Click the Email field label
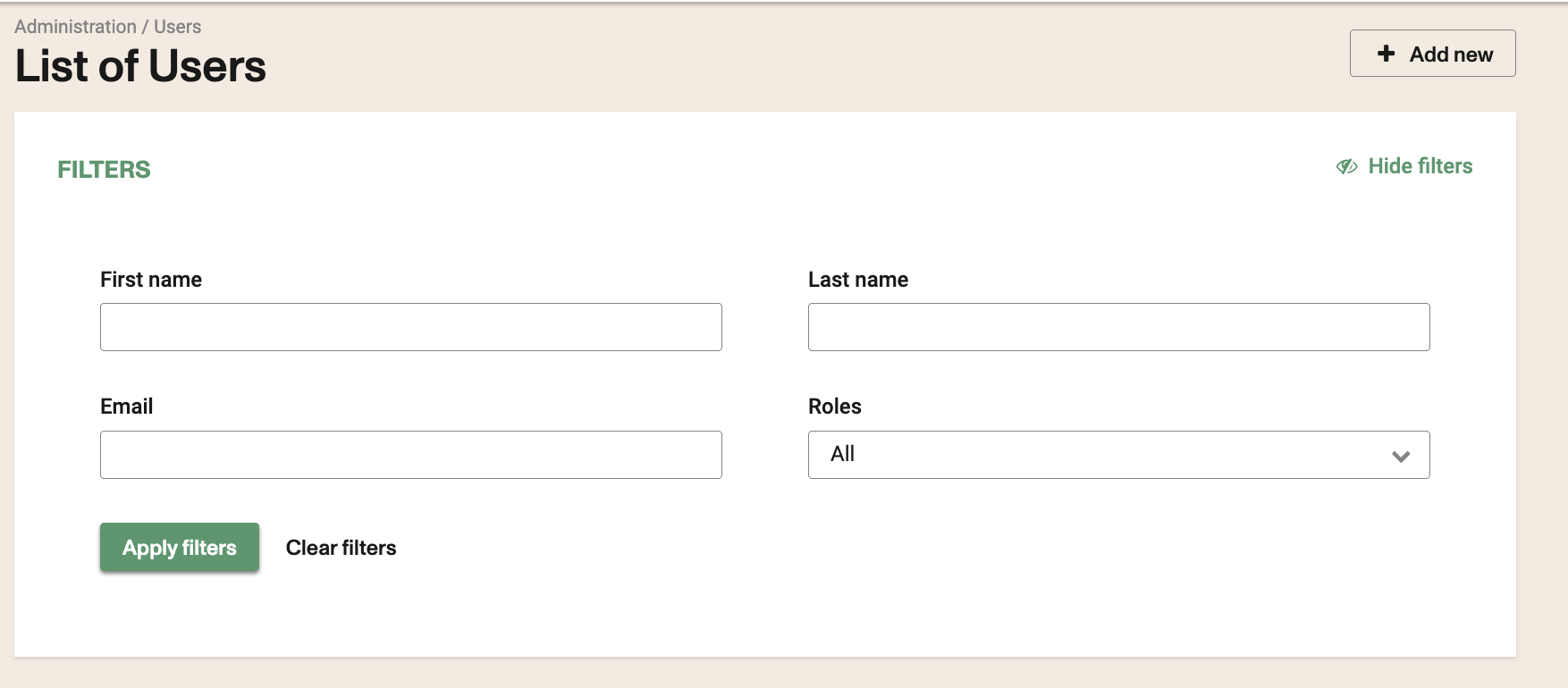Image resolution: width=1568 pixels, height=688 pixels. coord(126,407)
